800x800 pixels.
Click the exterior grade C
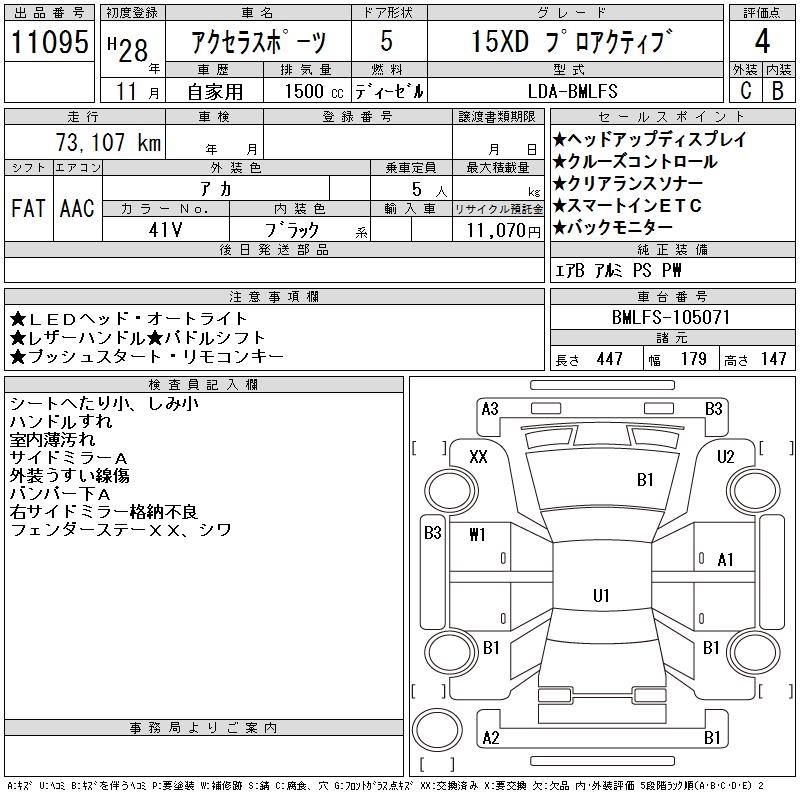pos(745,91)
